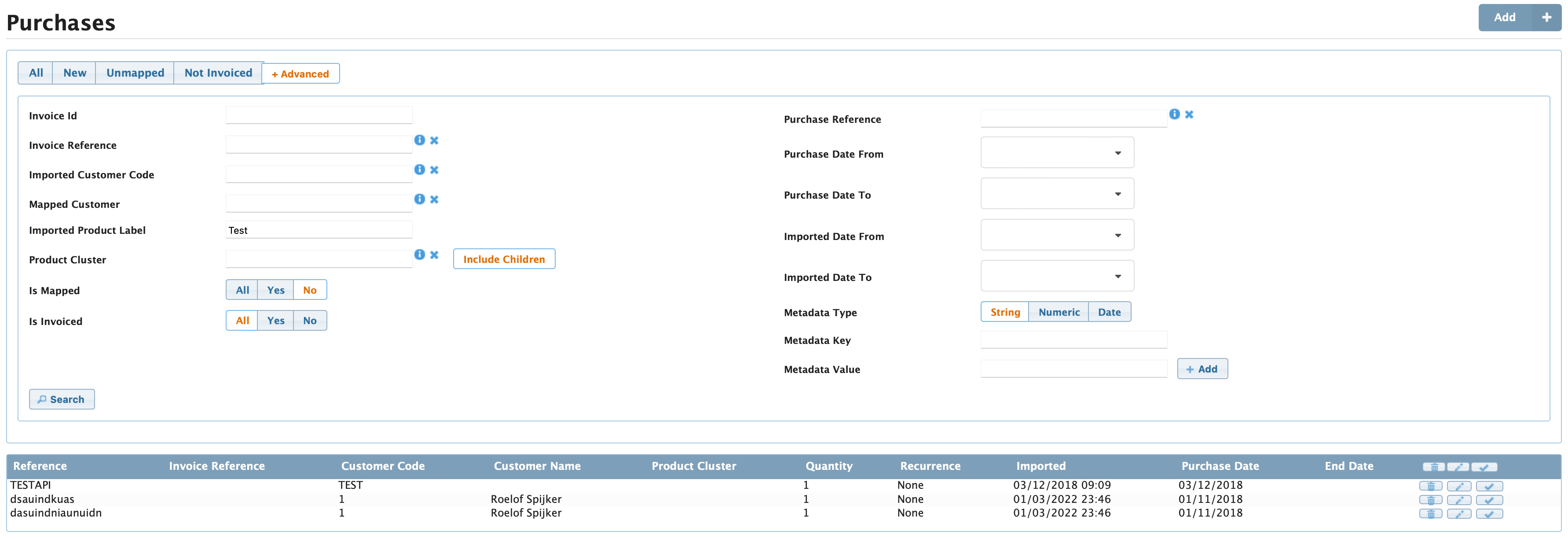The height and width of the screenshot is (539, 1568).
Task: Set Is Invoiced filter to No
Action: point(310,320)
